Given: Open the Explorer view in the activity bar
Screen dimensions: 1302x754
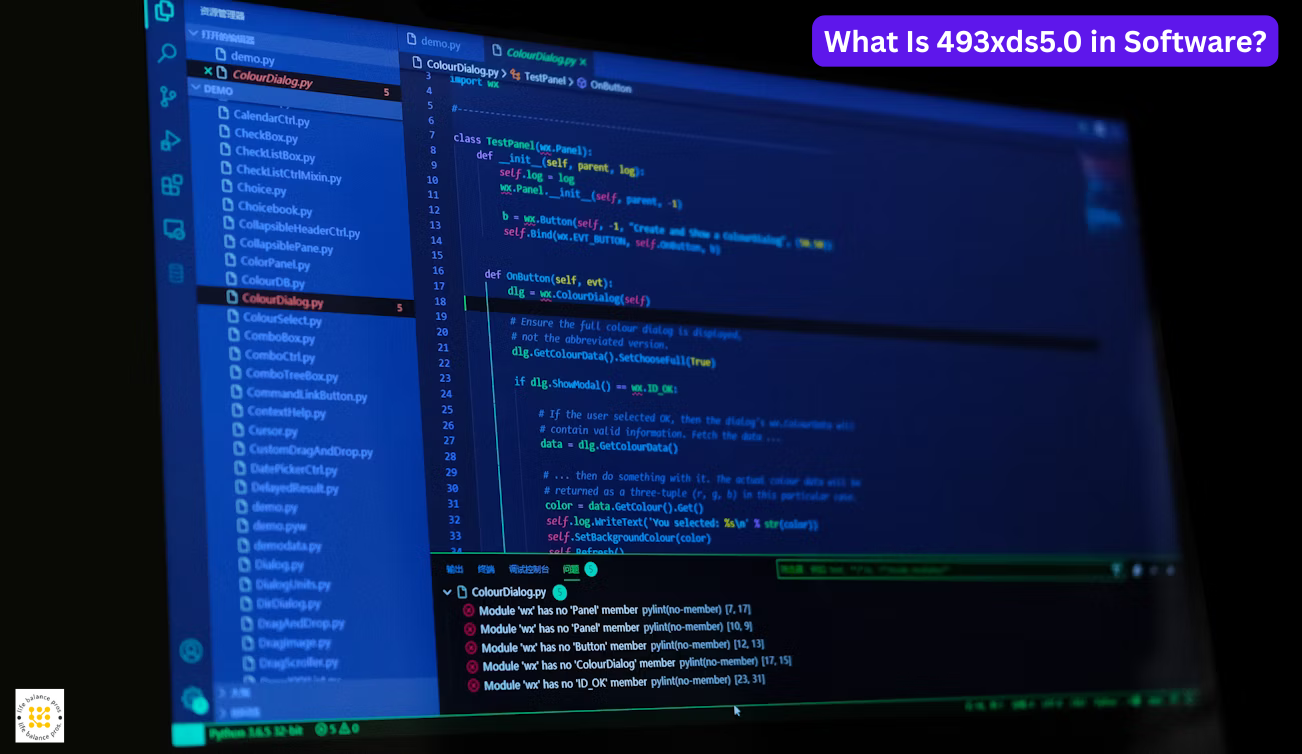Looking at the screenshot, I should point(164,12).
